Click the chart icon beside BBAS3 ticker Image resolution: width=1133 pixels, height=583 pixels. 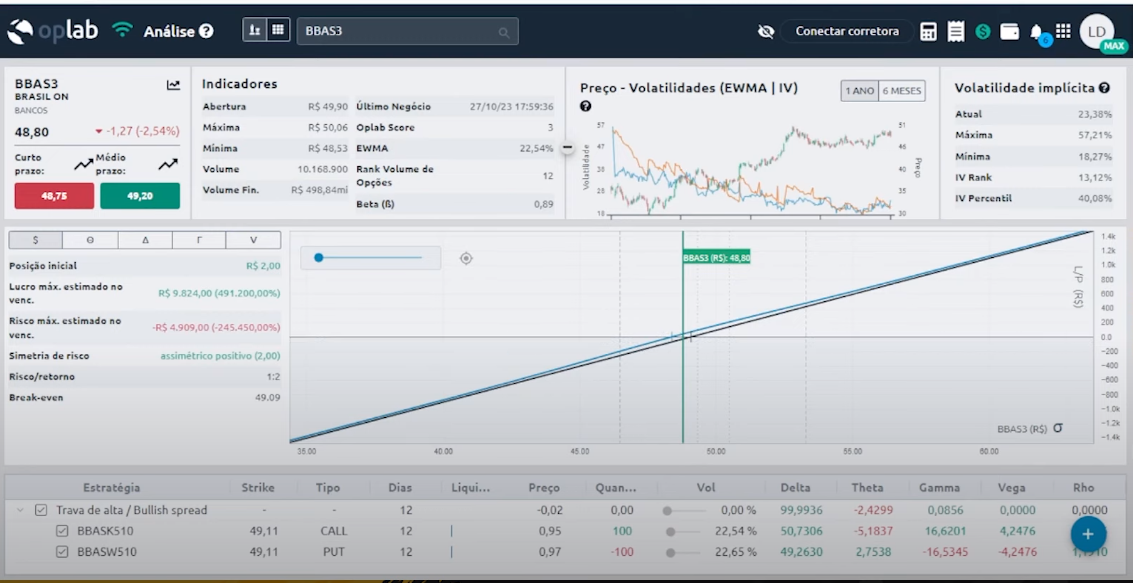click(173, 86)
